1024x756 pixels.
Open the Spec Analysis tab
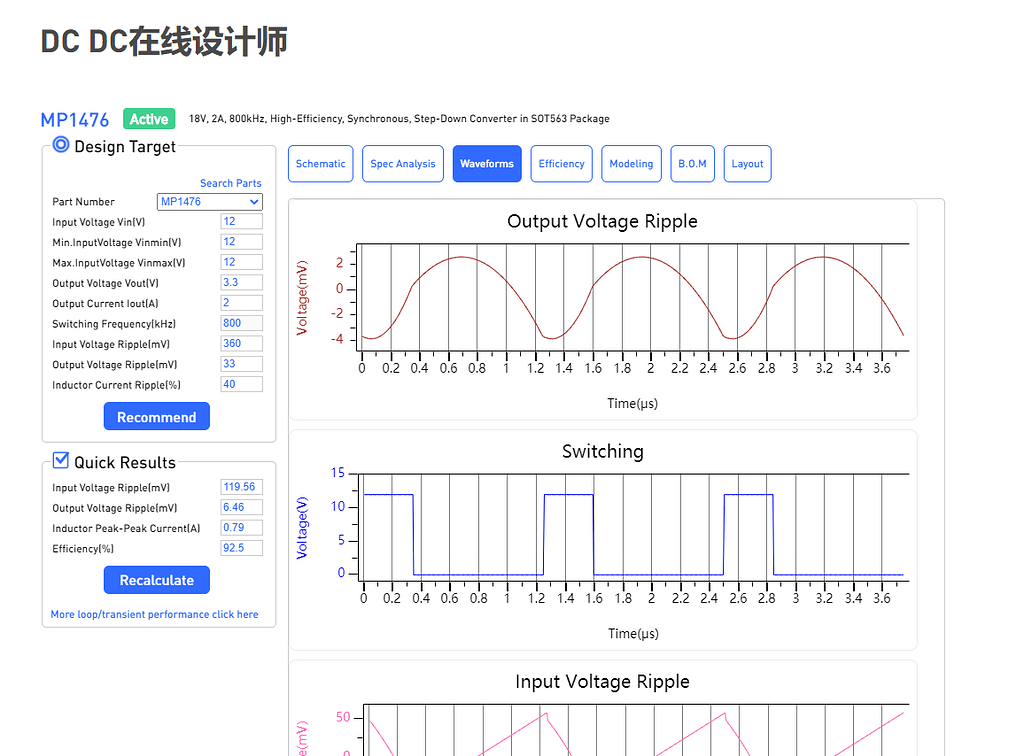point(402,163)
